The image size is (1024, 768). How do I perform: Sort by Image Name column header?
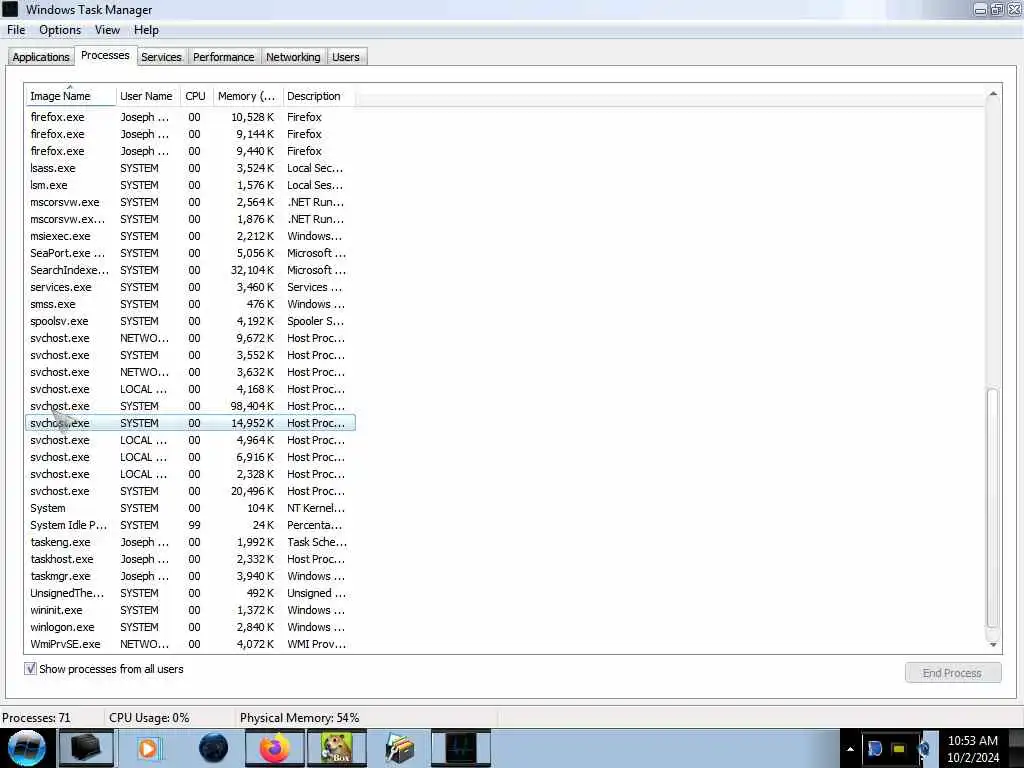point(71,96)
